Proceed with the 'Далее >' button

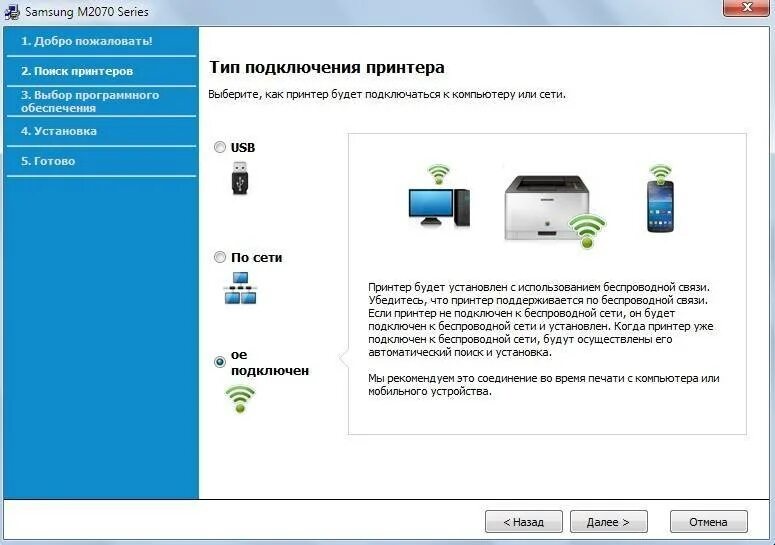click(608, 522)
